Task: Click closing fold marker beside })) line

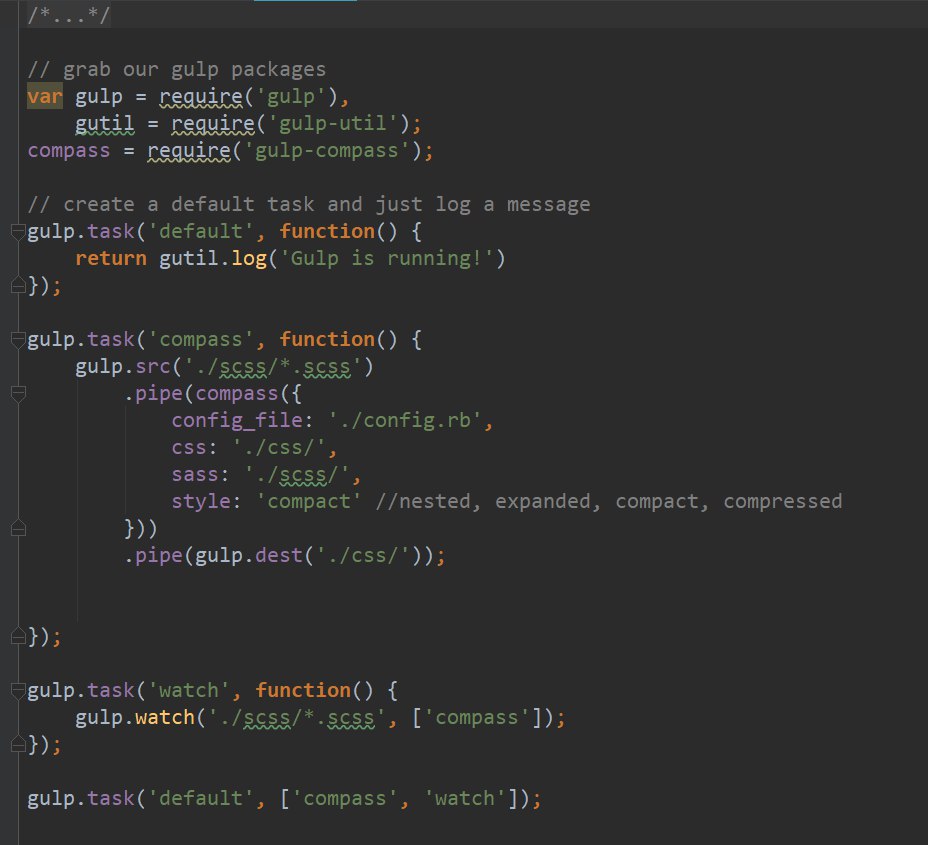Action: [17, 527]
